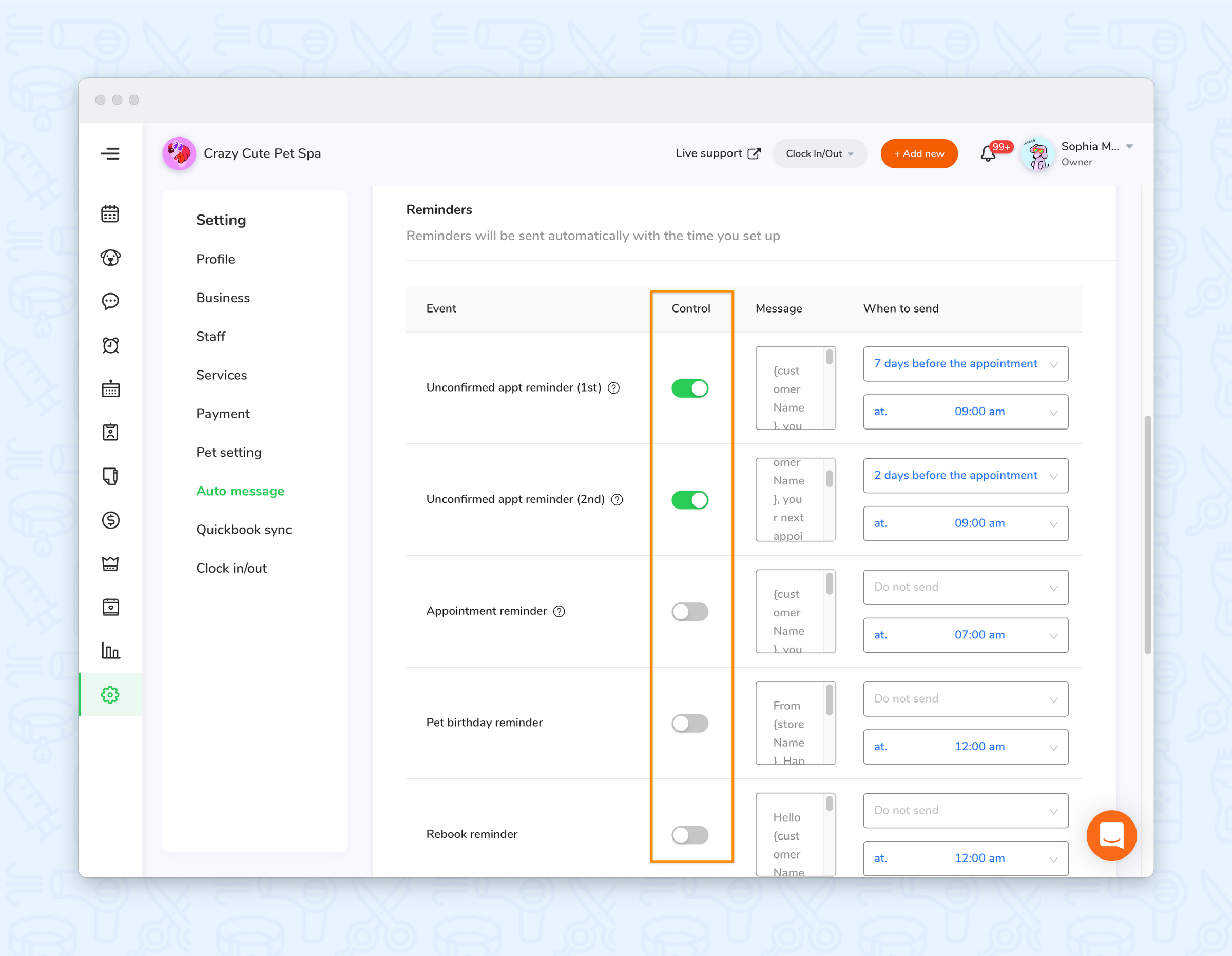Open the bar chart reports icon
1232x956 pixels.
110,651
